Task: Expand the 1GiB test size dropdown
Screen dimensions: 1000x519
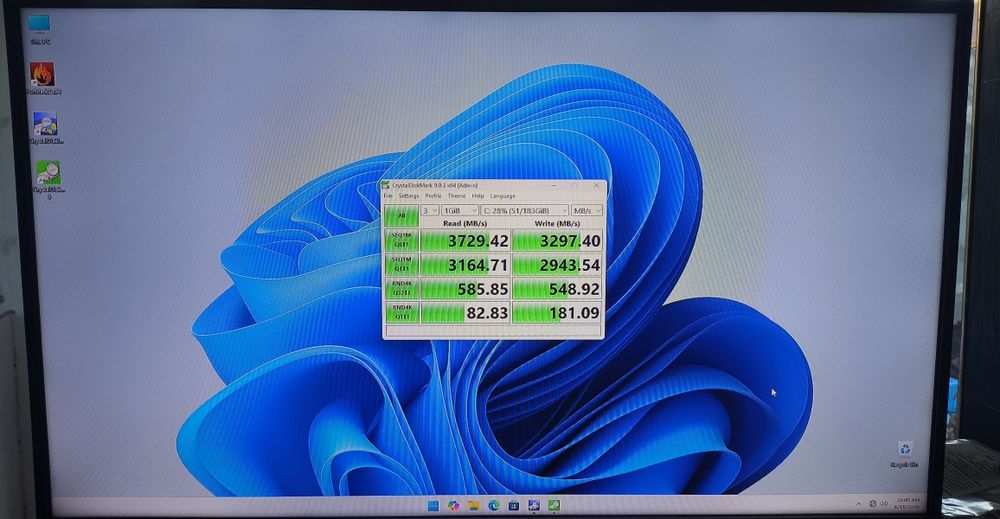Action: click(x=460, y=210)
